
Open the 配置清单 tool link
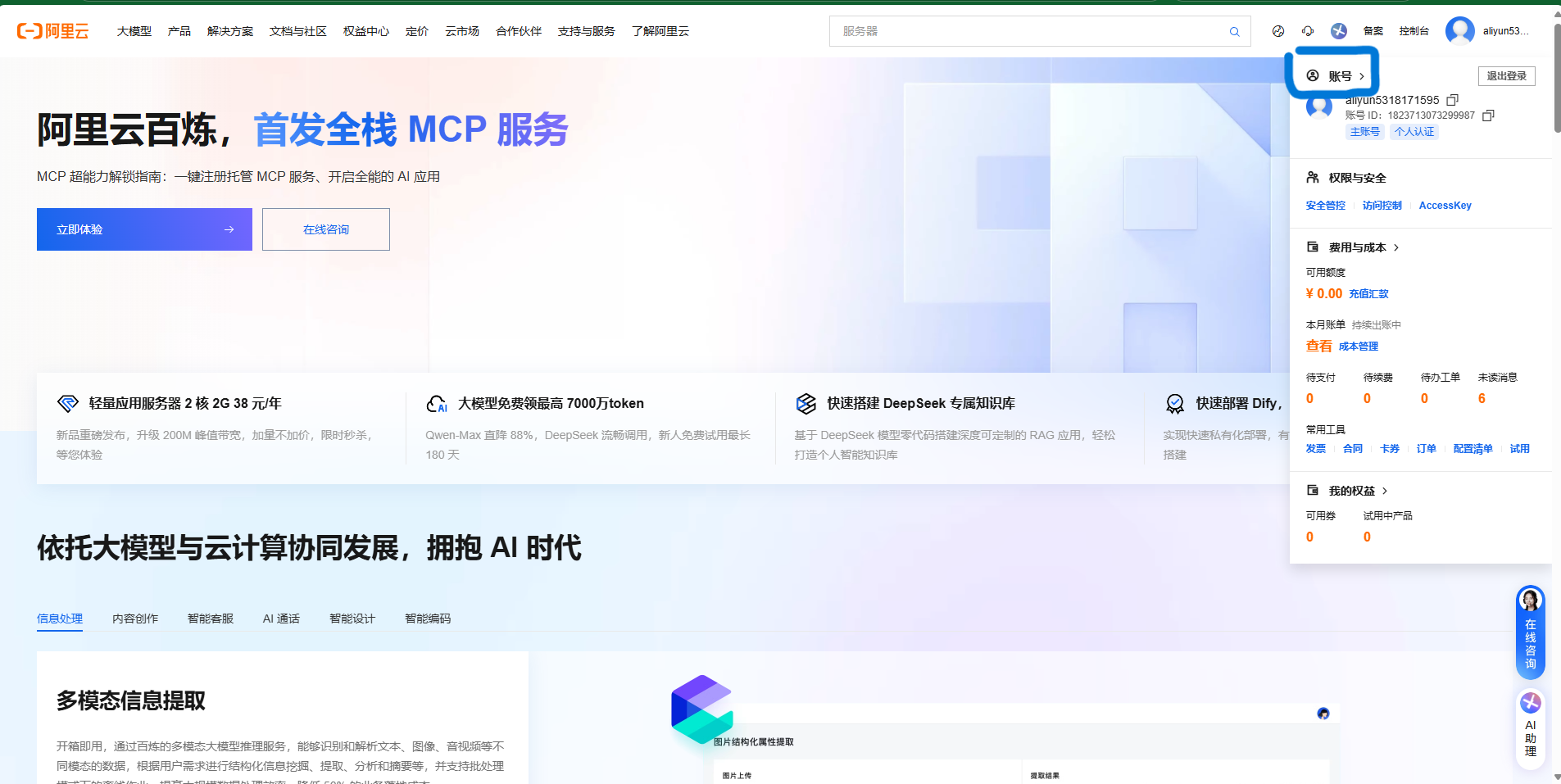point(1473,449)
